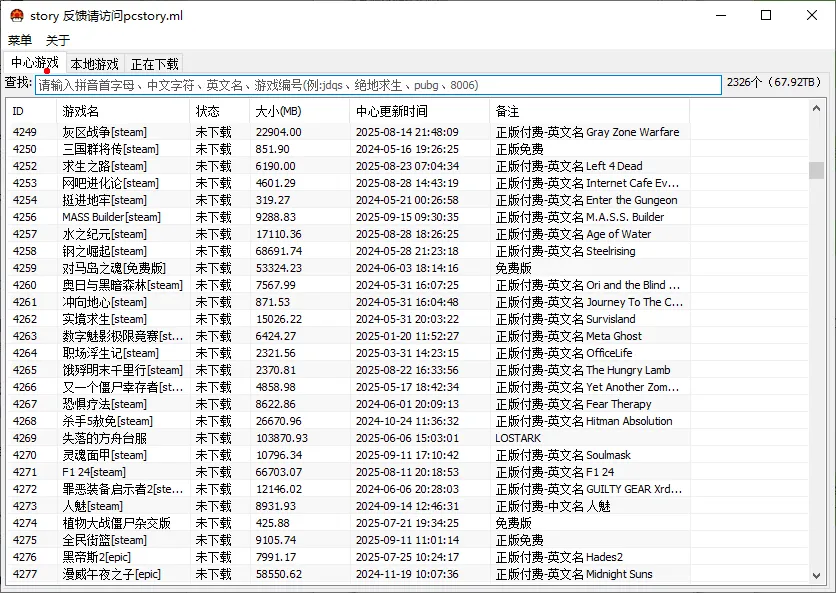Switch to the 本地游戏 tab
Image resolution: width=836 pixels, height=593 pixels.
pyautogui.click(x=94, y=64)
